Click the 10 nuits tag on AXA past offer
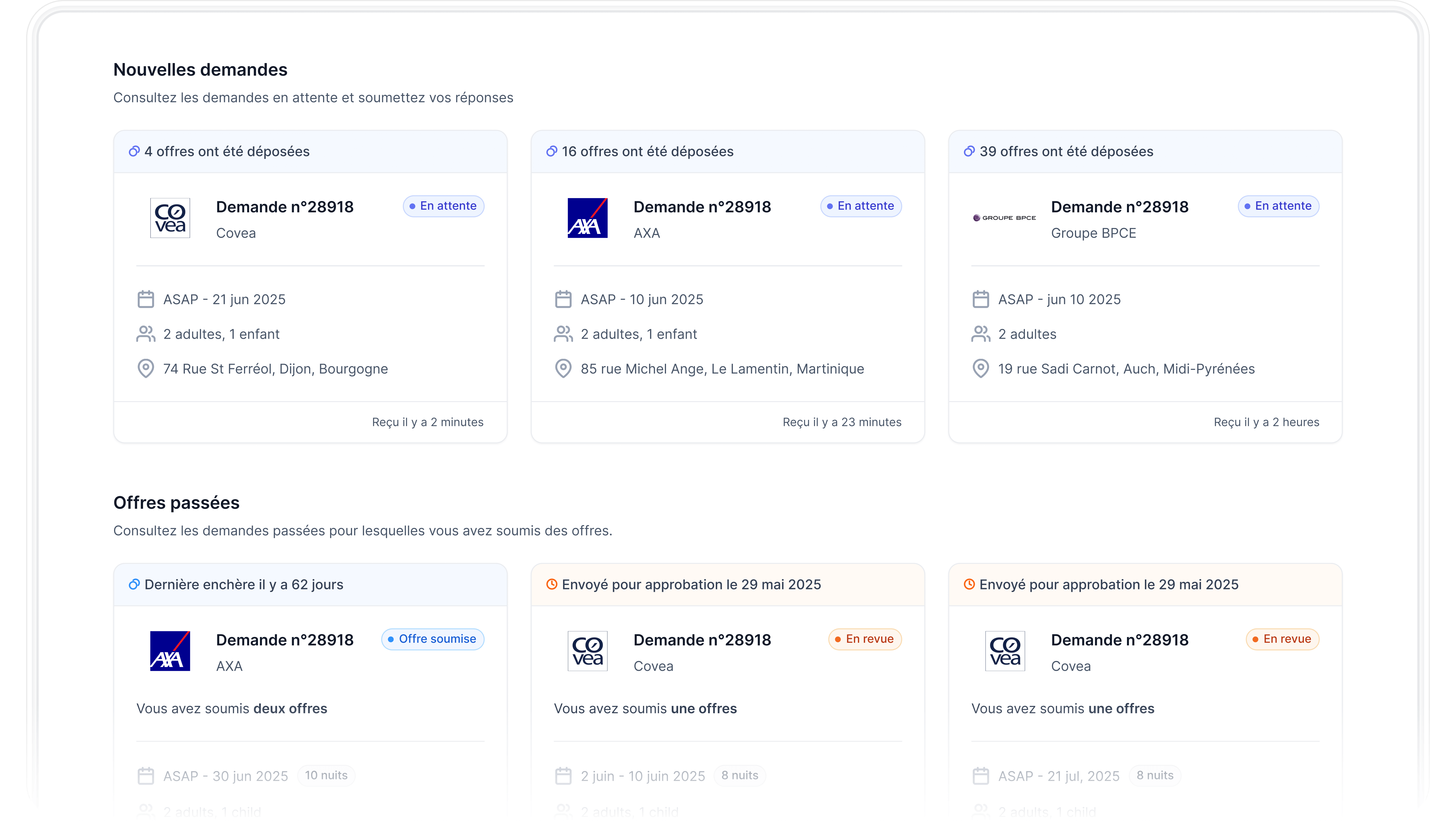 pos(326,775)
